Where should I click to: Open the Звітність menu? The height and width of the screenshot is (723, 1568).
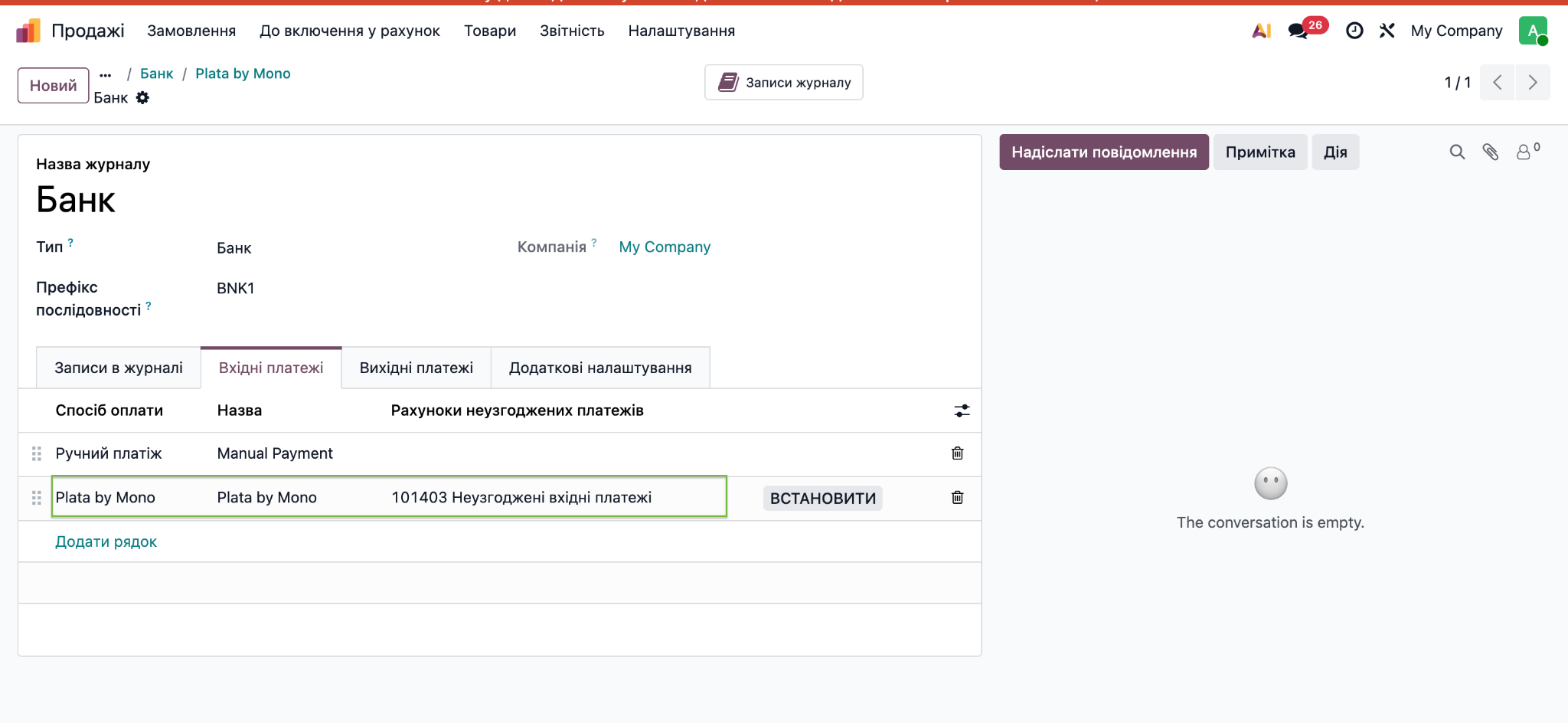pos(572,31)
